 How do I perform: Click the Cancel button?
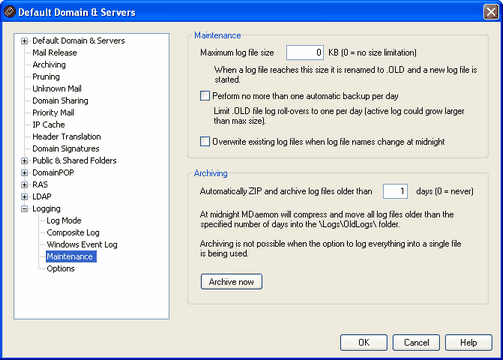pyautogui.click(x=416, y=343)
